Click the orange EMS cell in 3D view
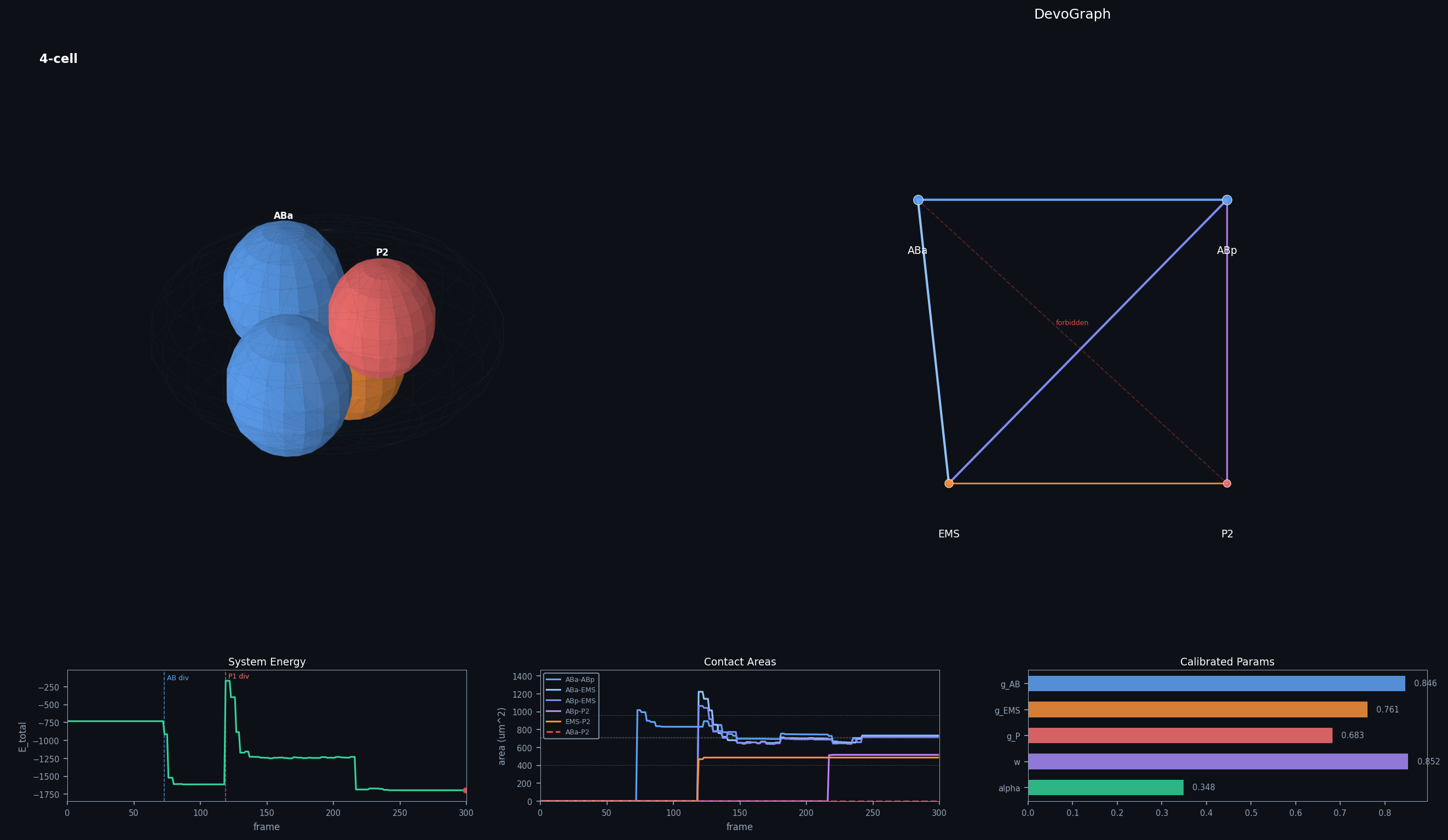Viewport: 1448px width, 840px height. (x=373, y=396)
